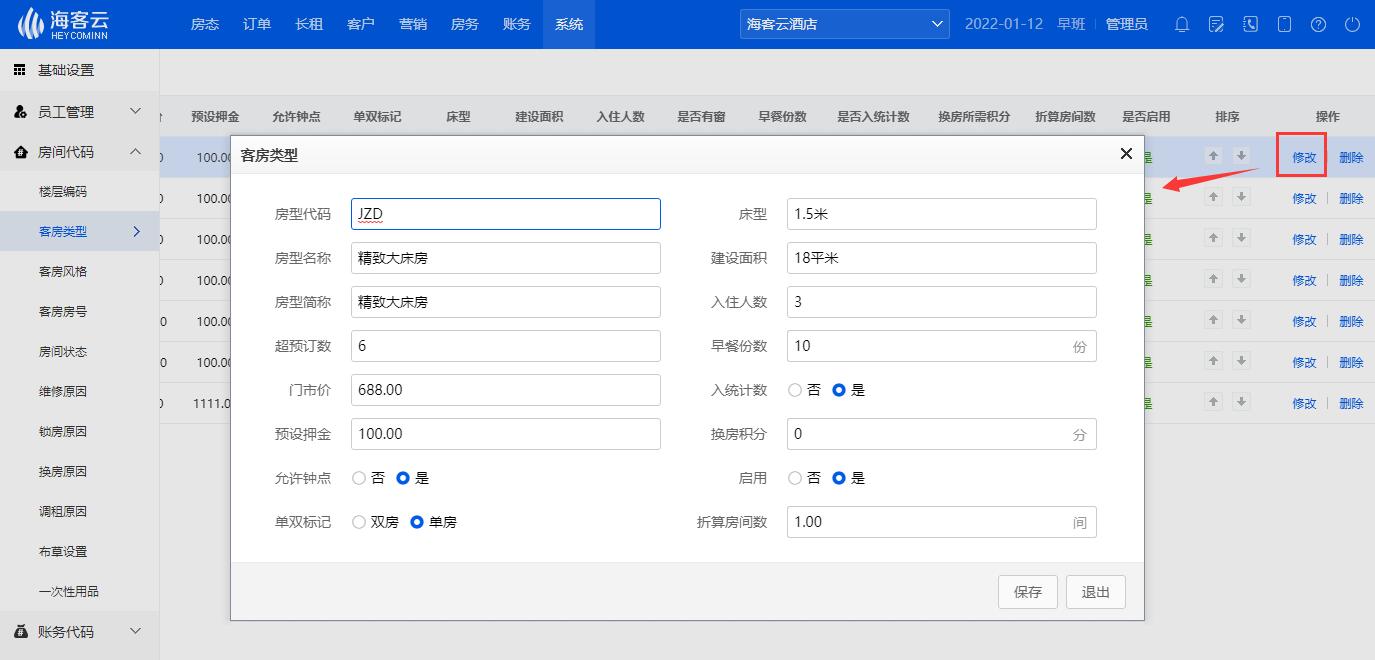Image resolution: width=1375 pixels, height=660 pixels.
Task: Open the 客户 top menu
Action: coord(361,24)
